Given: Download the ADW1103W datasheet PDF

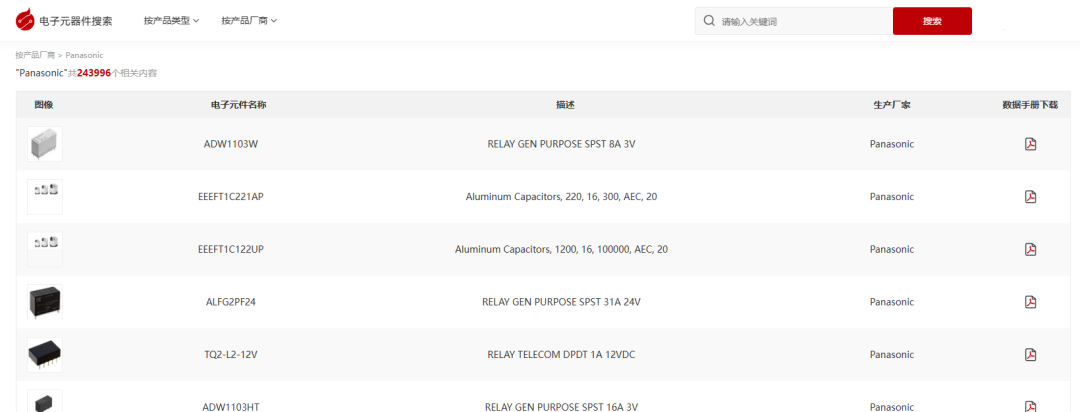Looking at the screenshot, I should 1030,144.
